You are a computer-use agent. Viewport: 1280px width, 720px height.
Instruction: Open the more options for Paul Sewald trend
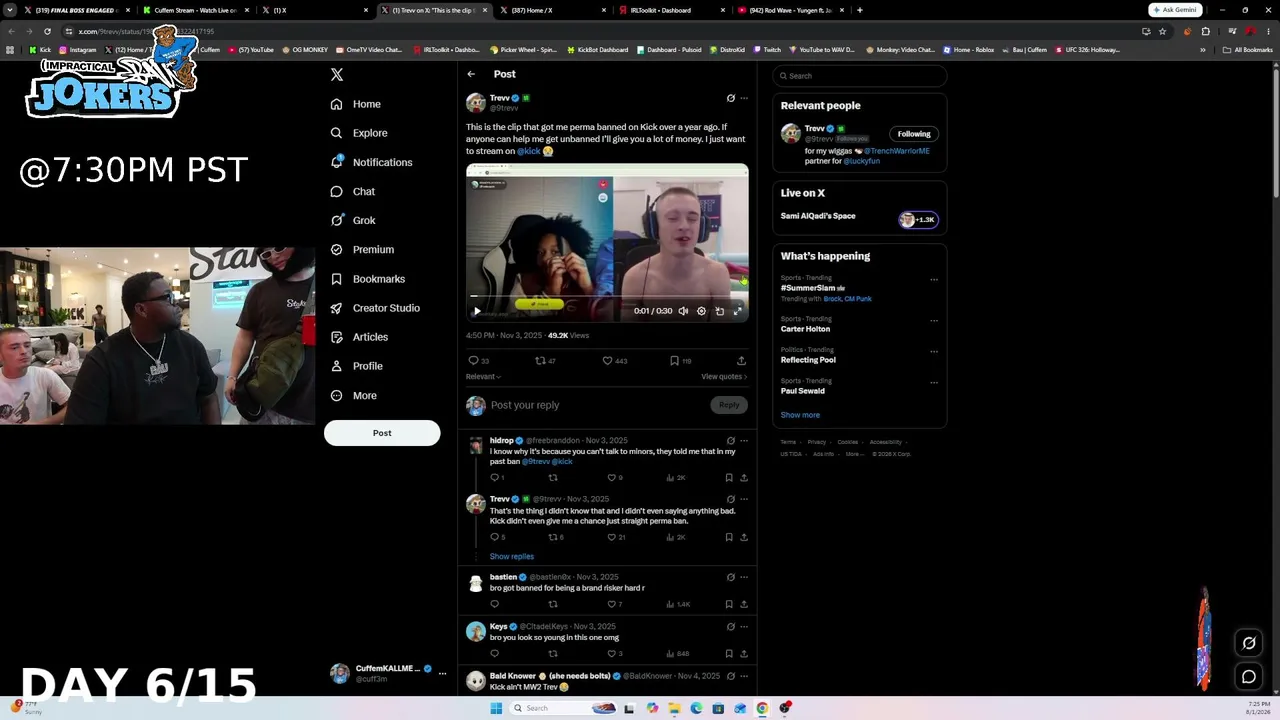point(934,383)
